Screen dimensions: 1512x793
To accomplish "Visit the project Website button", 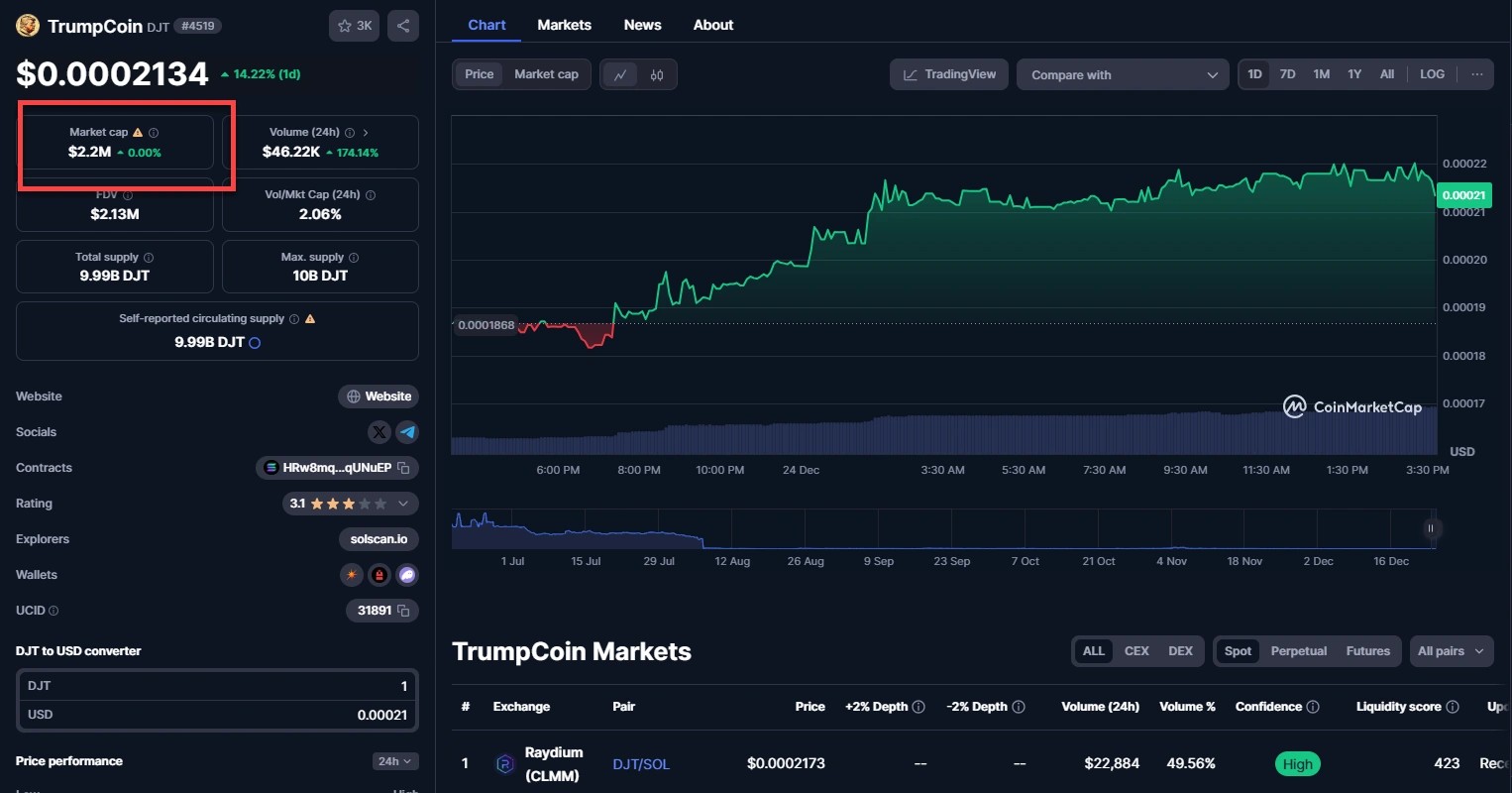I will 378,396.
